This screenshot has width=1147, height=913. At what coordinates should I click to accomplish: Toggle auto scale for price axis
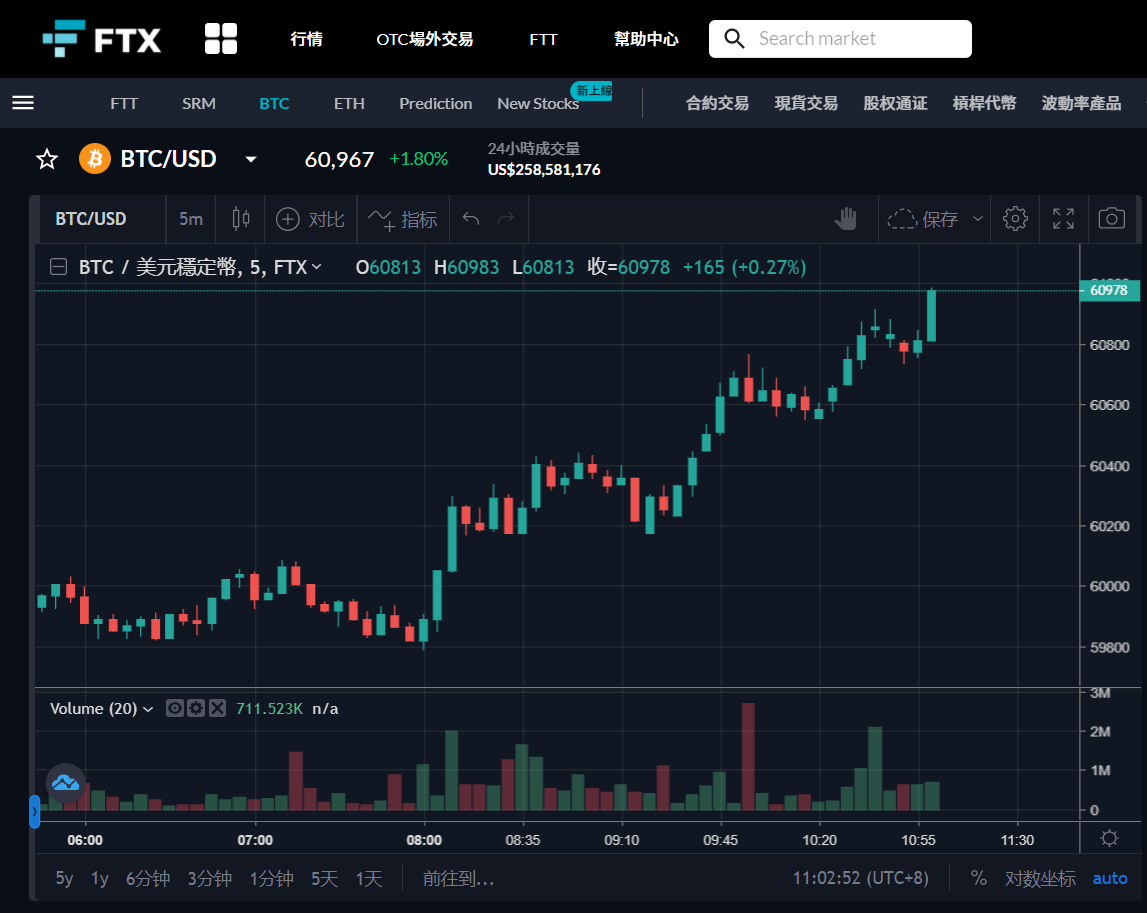point(1110,878)
